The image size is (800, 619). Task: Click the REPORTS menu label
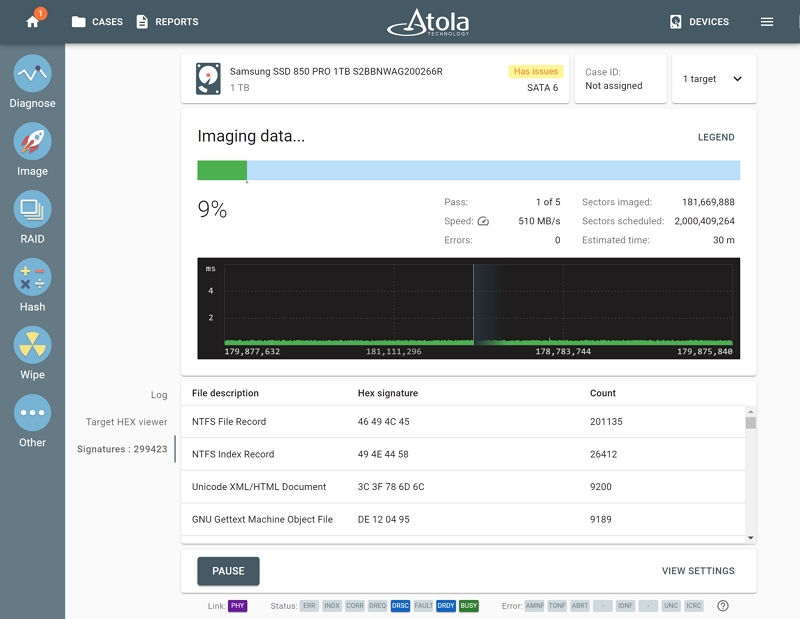point(177,21)
